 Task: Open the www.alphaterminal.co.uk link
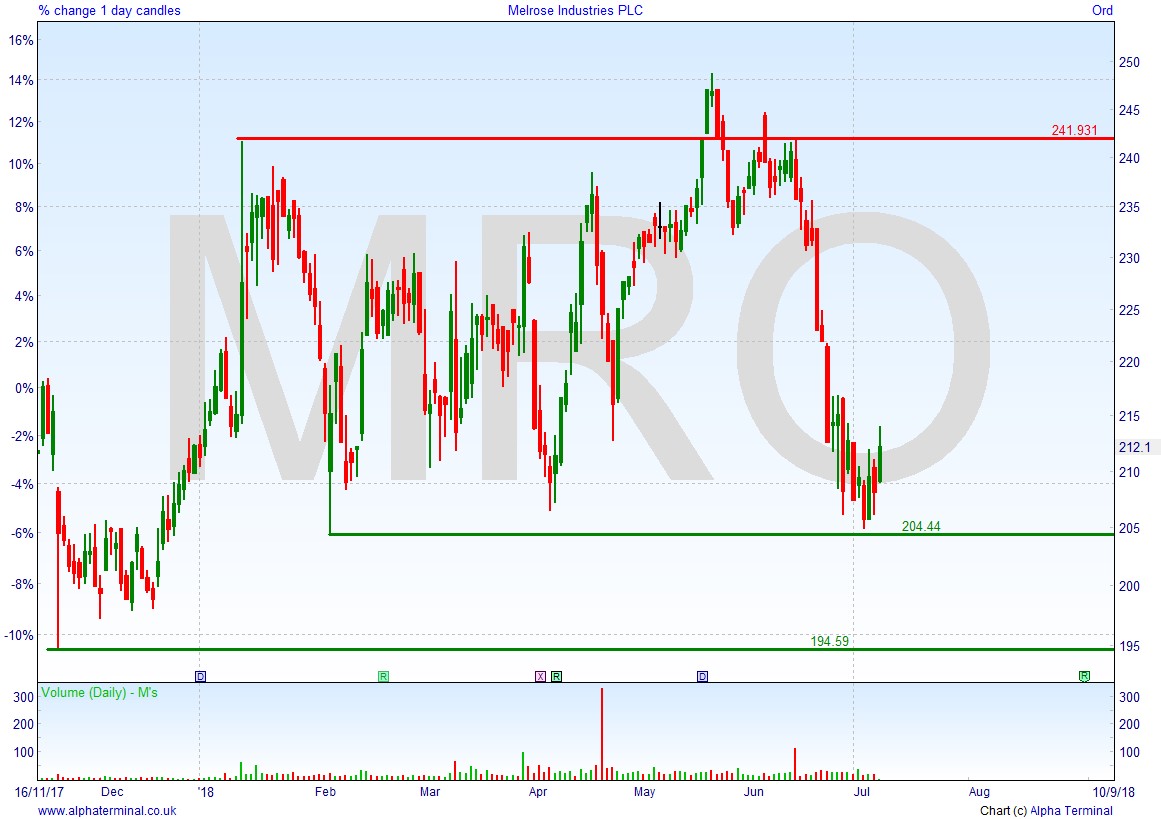(107, 811)
